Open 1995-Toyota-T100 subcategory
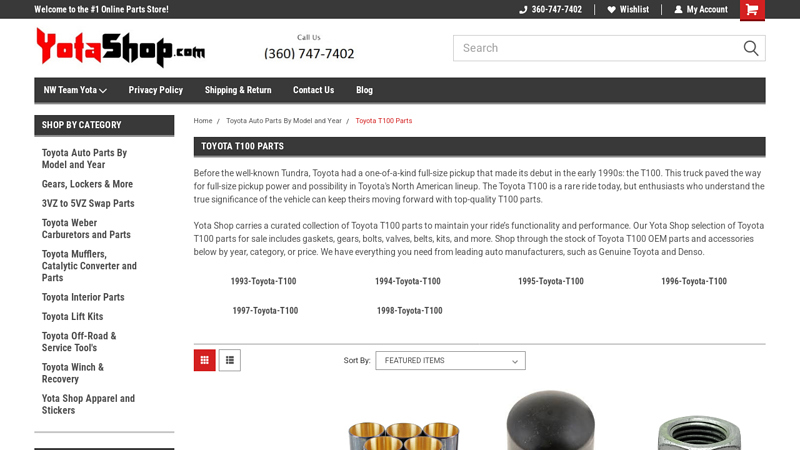The image size is (800, 450). [x=551, y=281]
